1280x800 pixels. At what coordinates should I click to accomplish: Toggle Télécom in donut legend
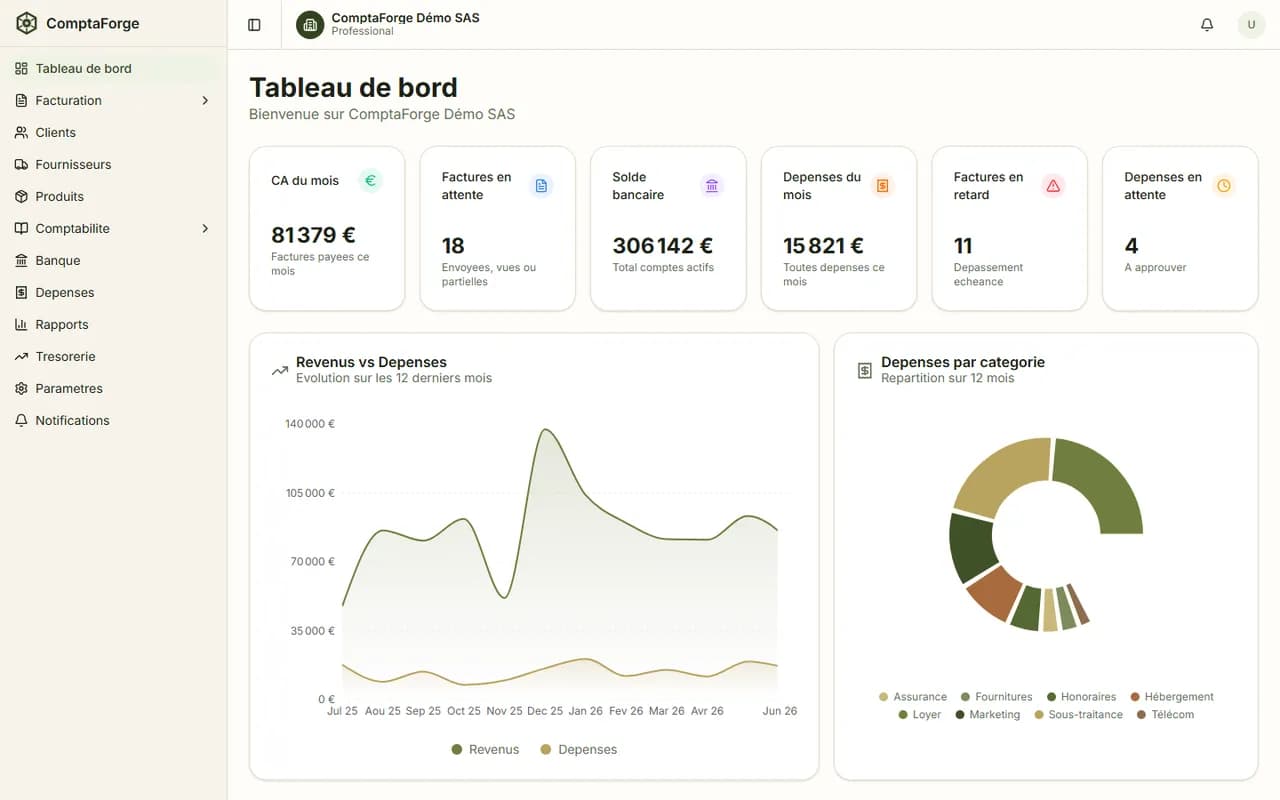coord(1166,715)
